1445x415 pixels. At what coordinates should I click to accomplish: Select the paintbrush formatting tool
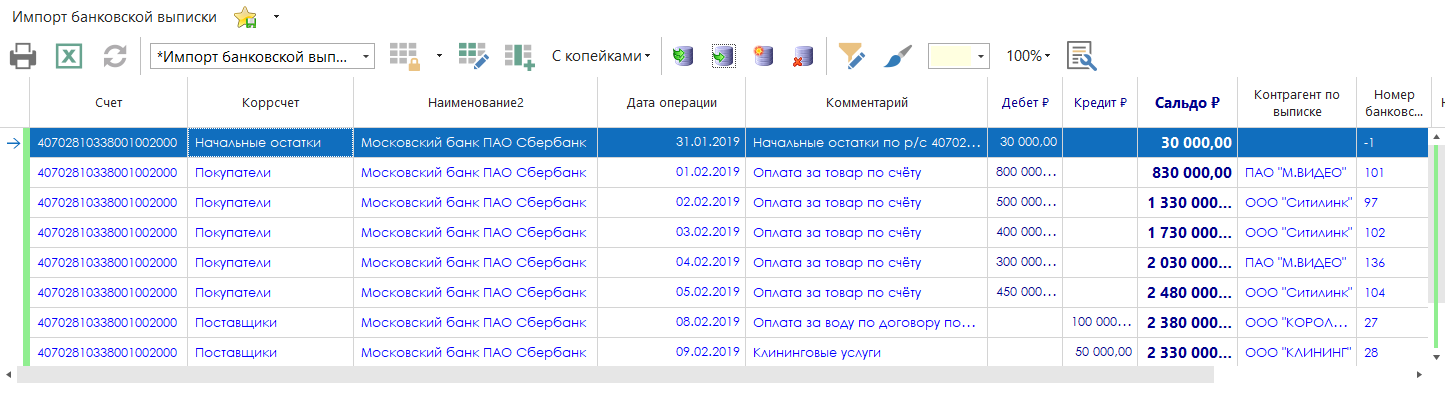[x=897, y=57]
